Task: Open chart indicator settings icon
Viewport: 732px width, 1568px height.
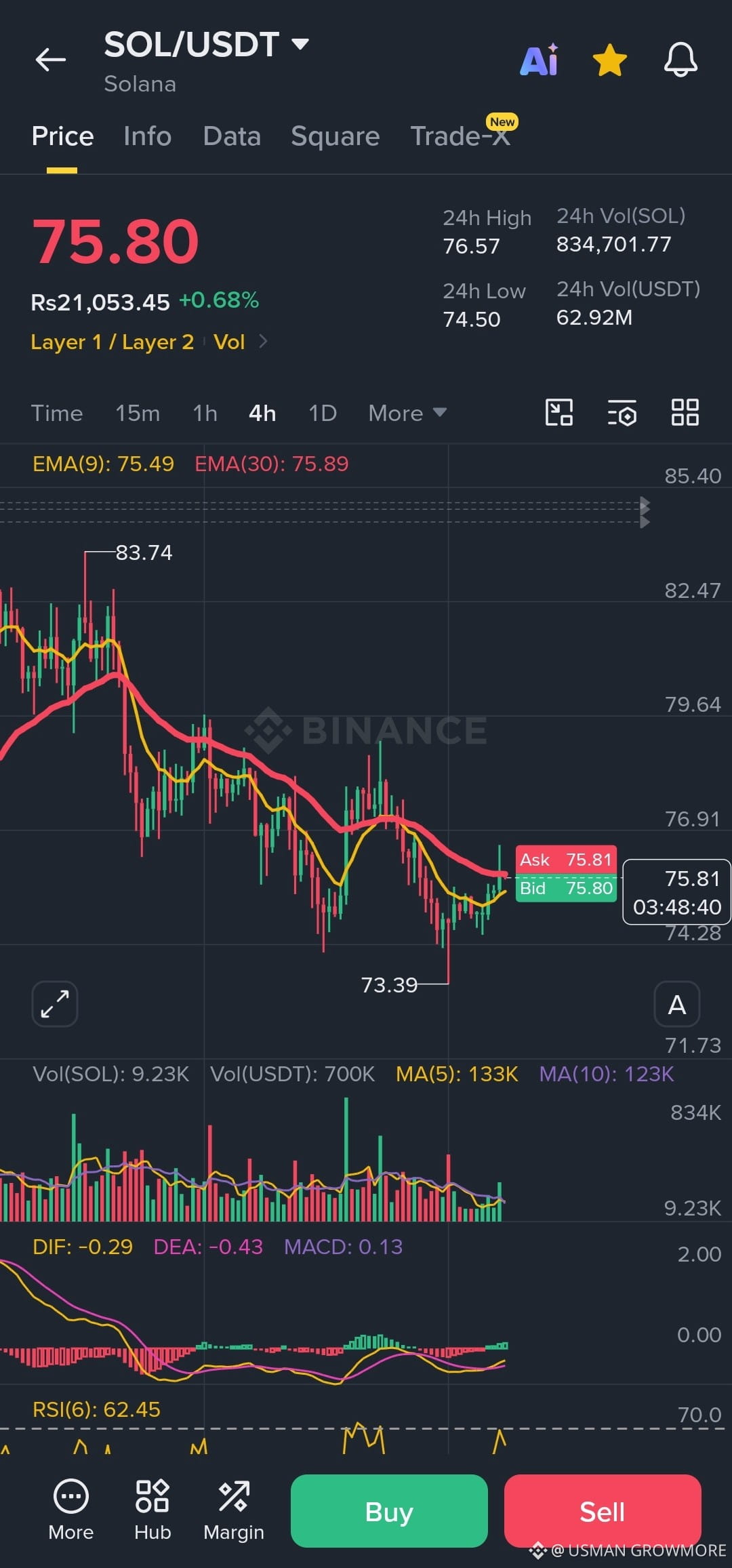Action: point(622,412)
